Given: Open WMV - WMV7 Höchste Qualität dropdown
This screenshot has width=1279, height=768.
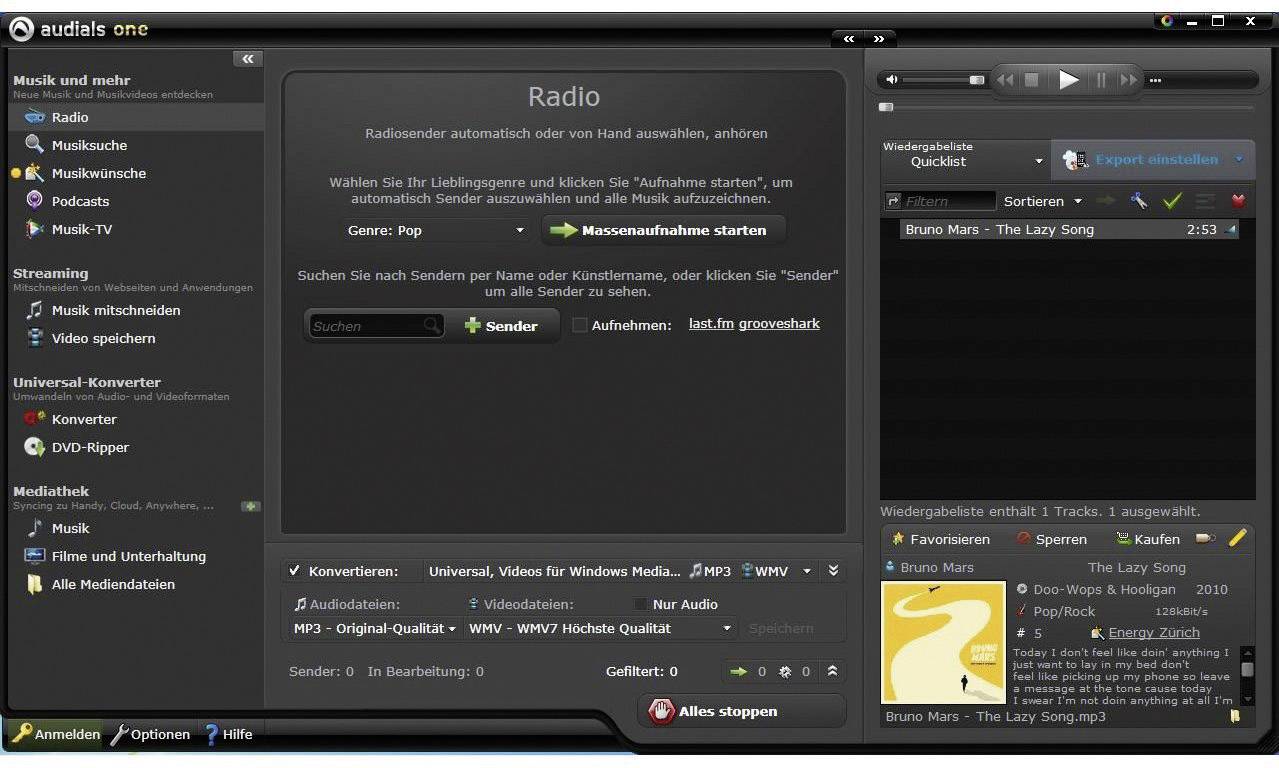Looking at the screenshot, I should click(x=601, y=628).
